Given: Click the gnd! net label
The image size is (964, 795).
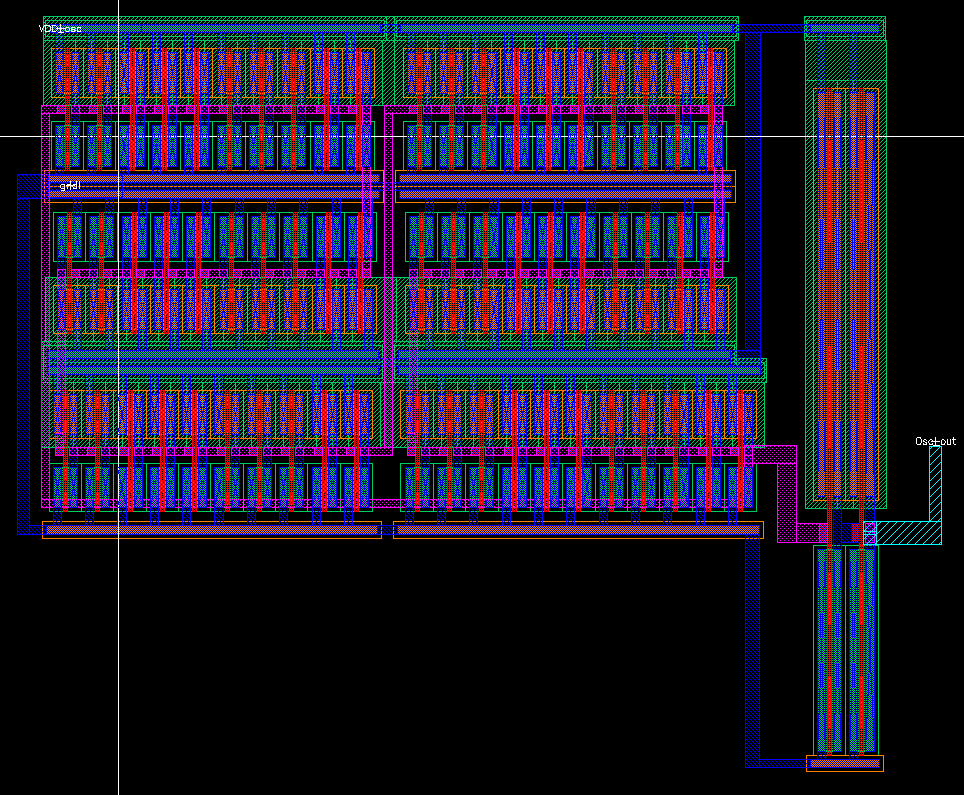Looking at the screenshot, I should coord(69,186).
